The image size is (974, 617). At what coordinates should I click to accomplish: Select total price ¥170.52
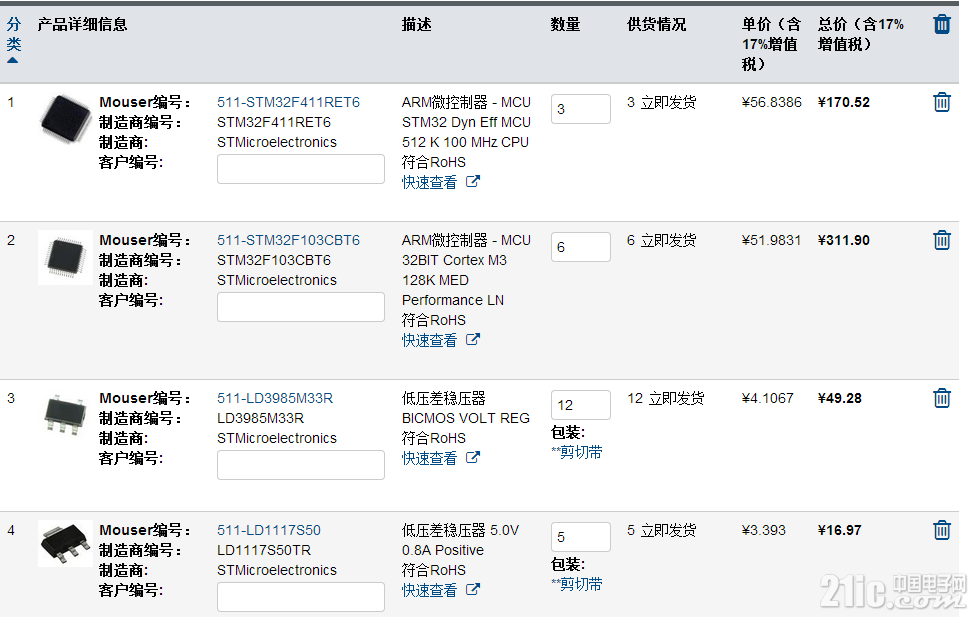point(844,102)
